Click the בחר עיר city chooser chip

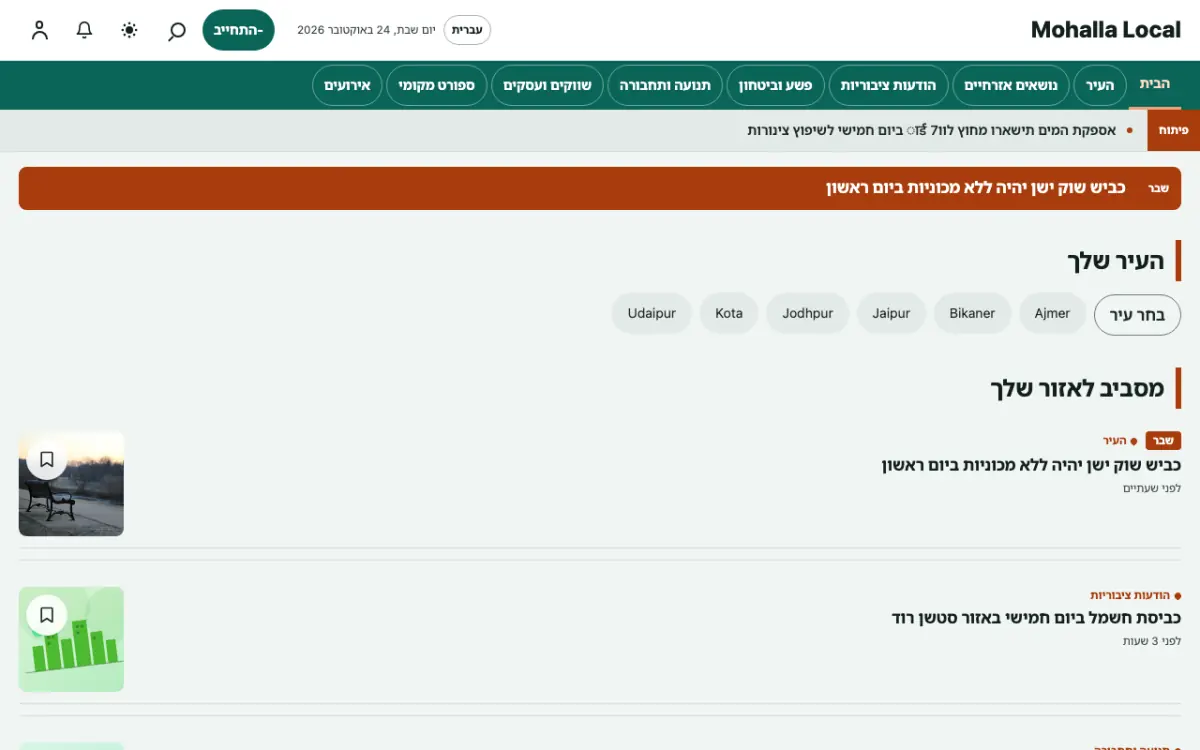click(1138, 314)
